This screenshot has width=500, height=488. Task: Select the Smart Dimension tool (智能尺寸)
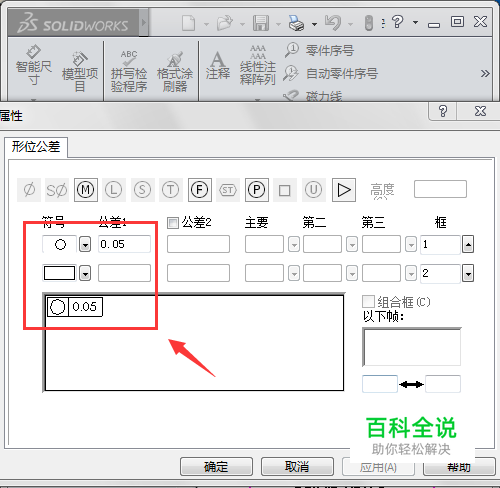point(33,65)
